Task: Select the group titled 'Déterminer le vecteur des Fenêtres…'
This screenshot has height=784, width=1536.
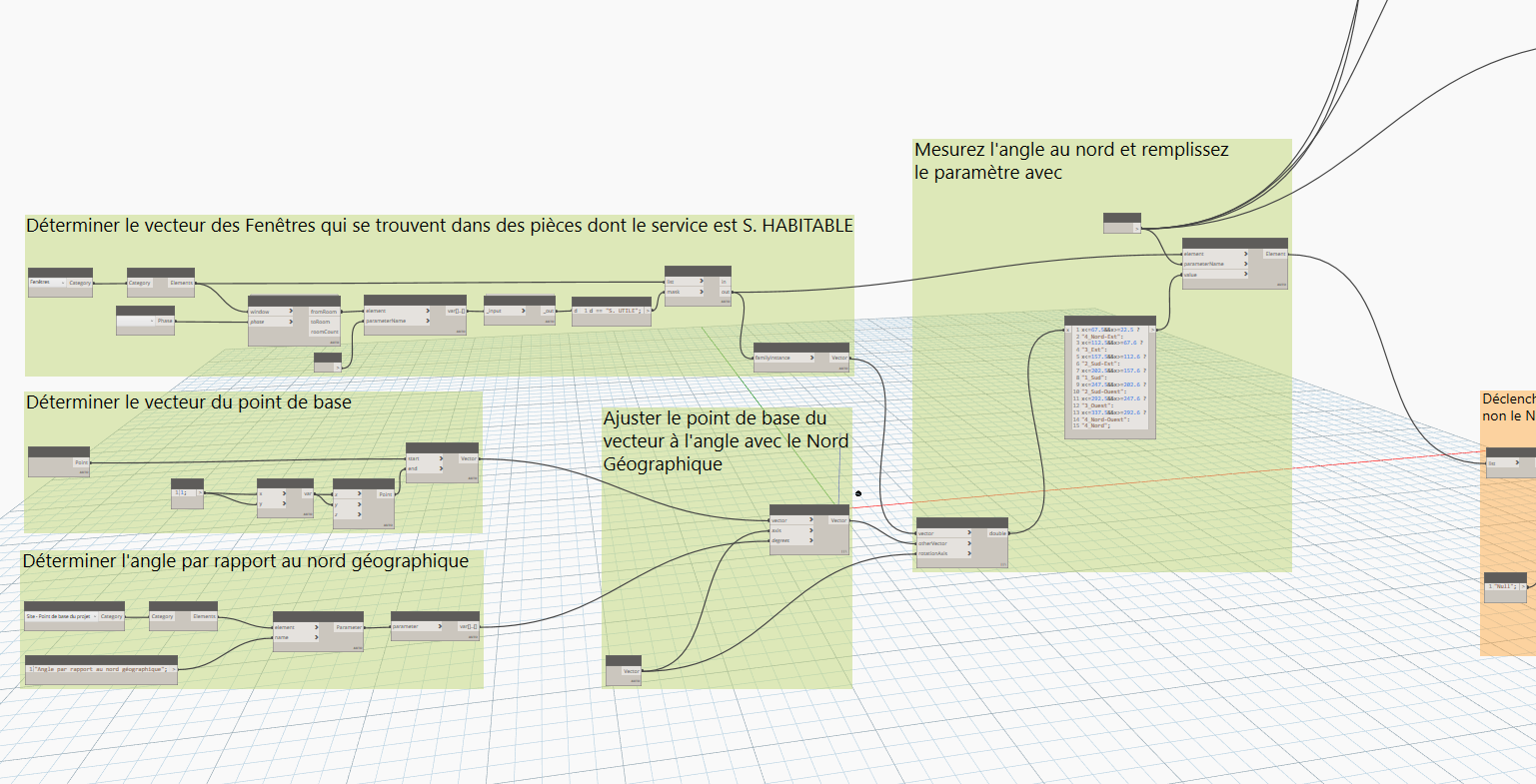Action: tap(440, 226)
